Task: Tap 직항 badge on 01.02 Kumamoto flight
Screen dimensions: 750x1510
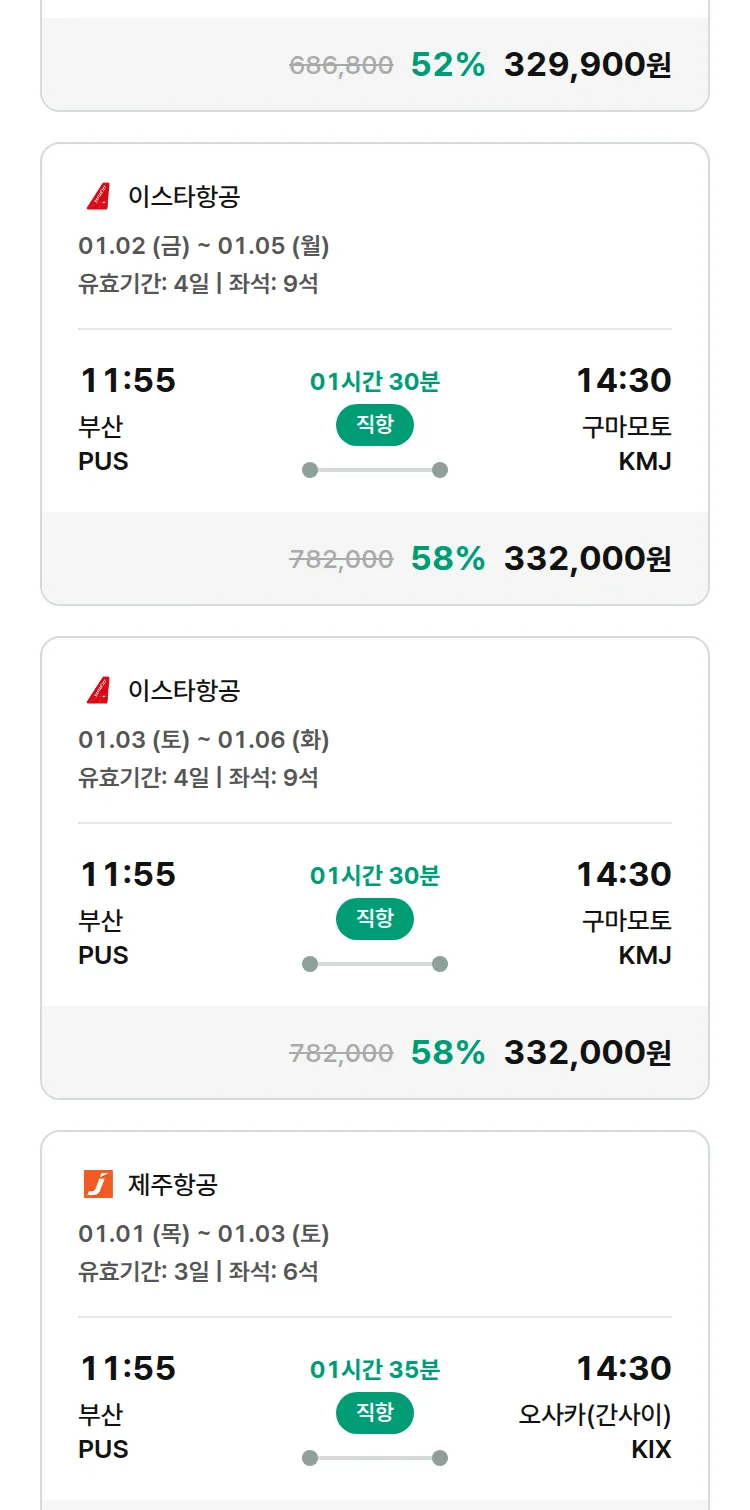Action: (375, 425)
